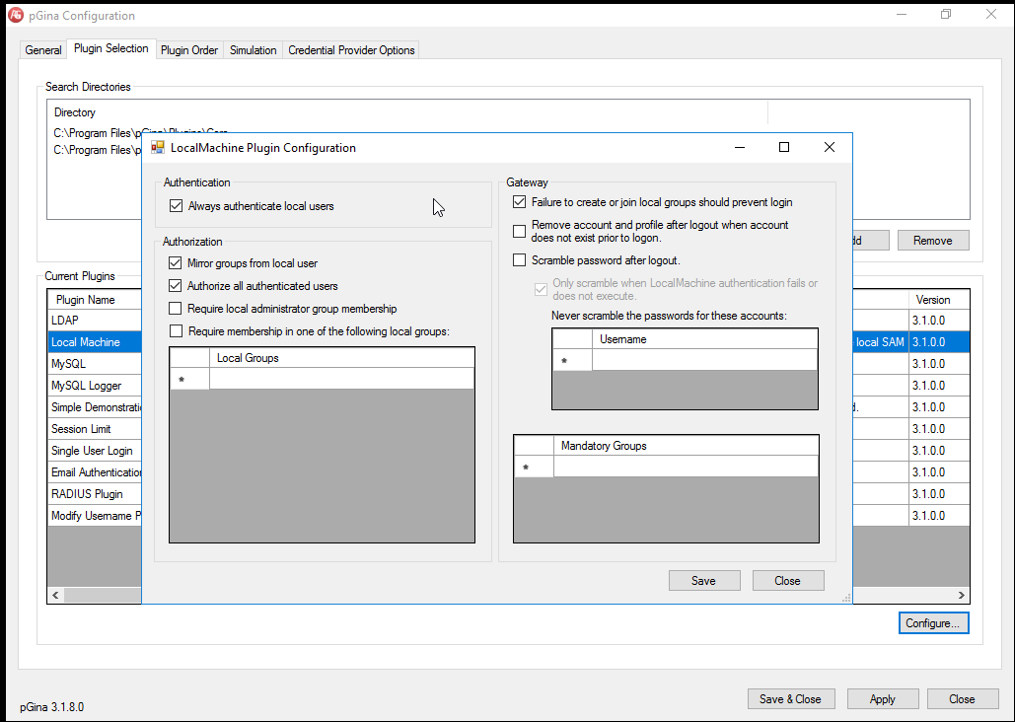
Task: Maximize the LocalMachine Plugin Configuration dialog
Action: click(x=784, y=148)
